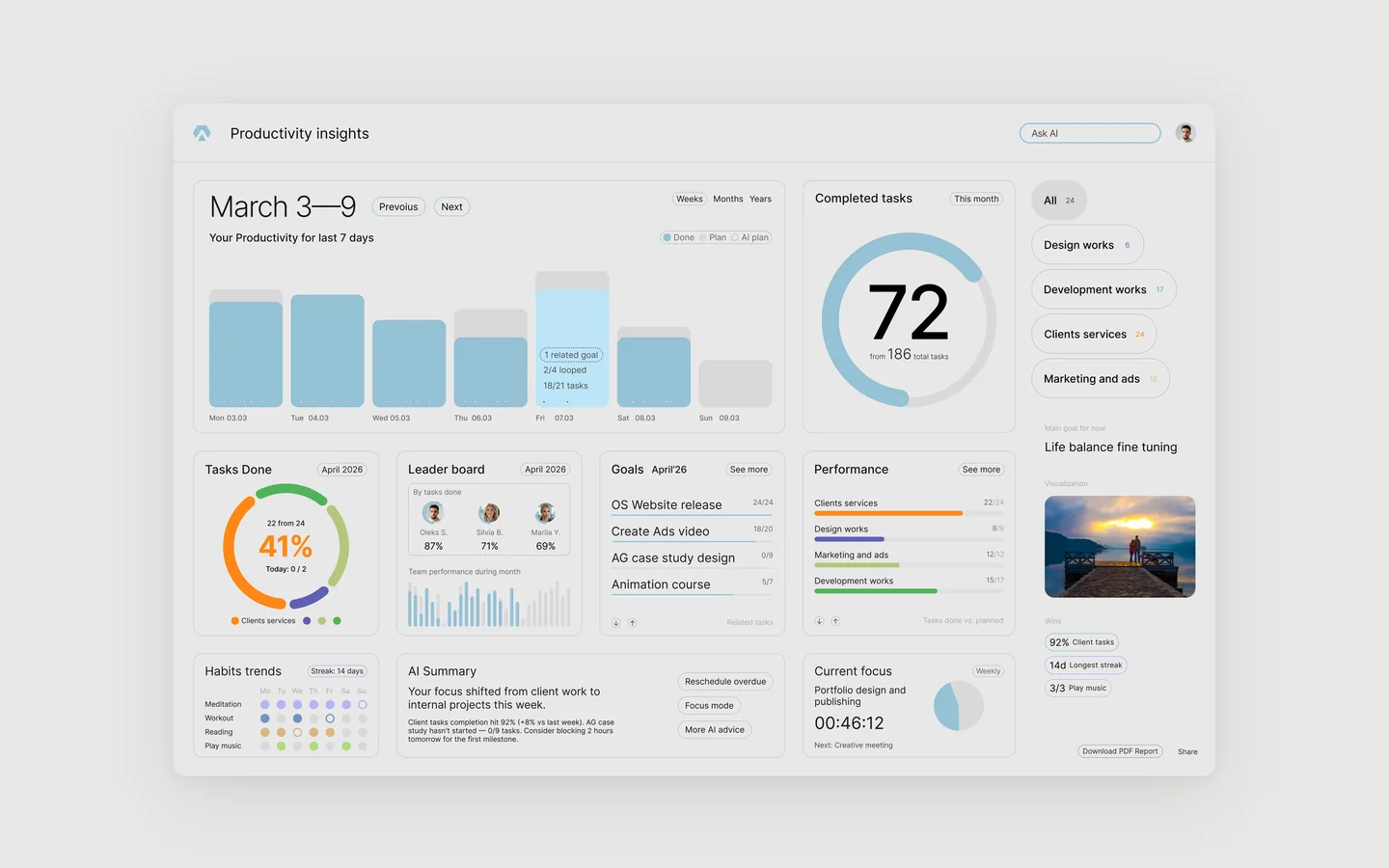Click the purple legend dot under Tasks Done
Screen dimensions: 1389x868
307,621
